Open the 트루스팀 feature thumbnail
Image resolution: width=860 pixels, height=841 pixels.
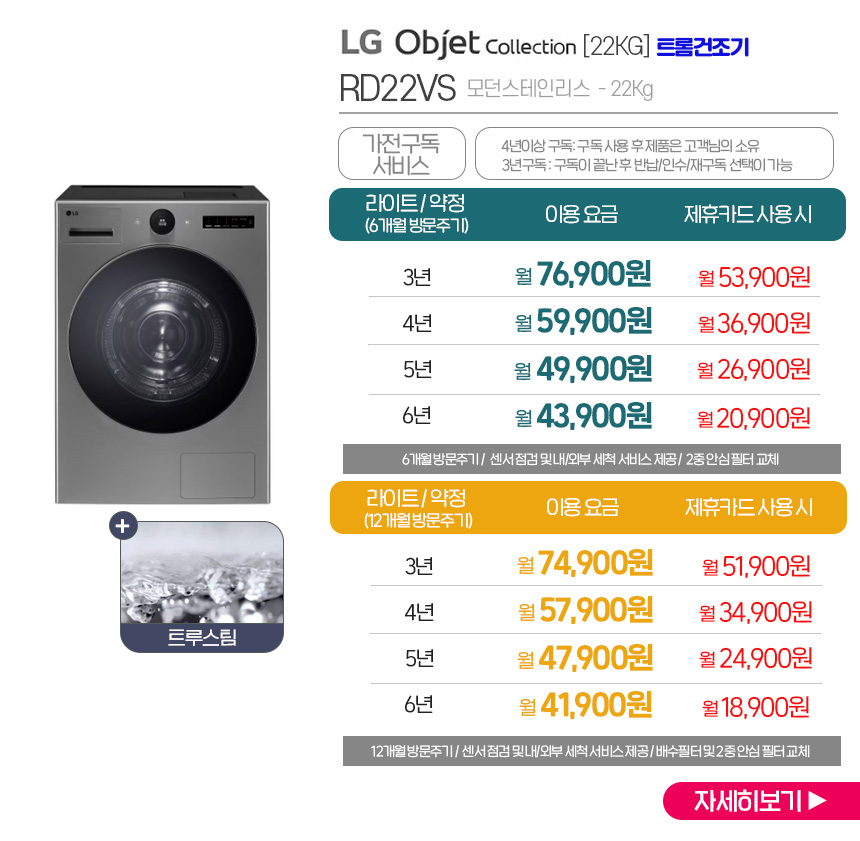(x=202, y=587)
